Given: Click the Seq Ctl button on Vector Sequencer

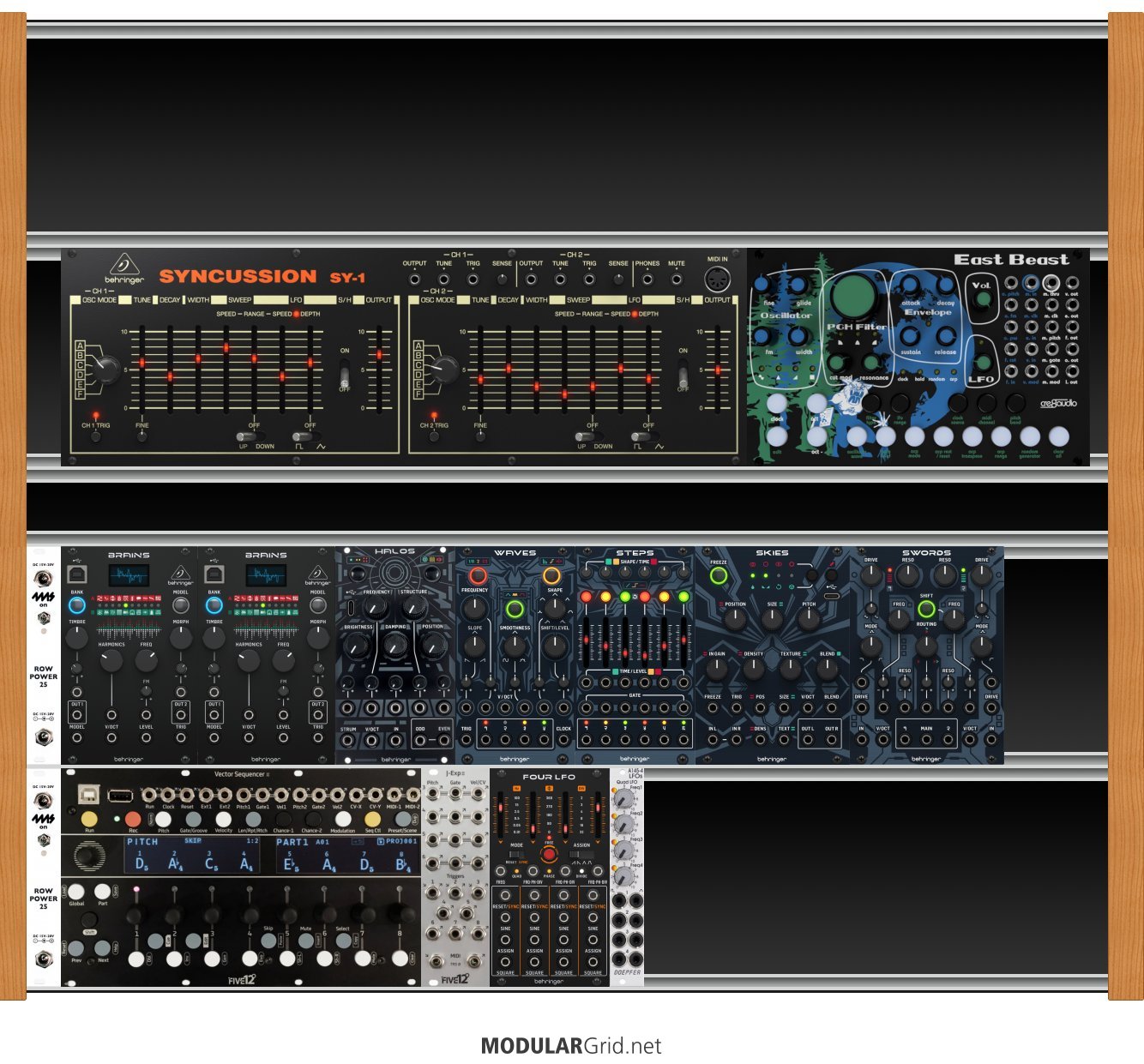Looking at the screenshot, I should 372,820.
